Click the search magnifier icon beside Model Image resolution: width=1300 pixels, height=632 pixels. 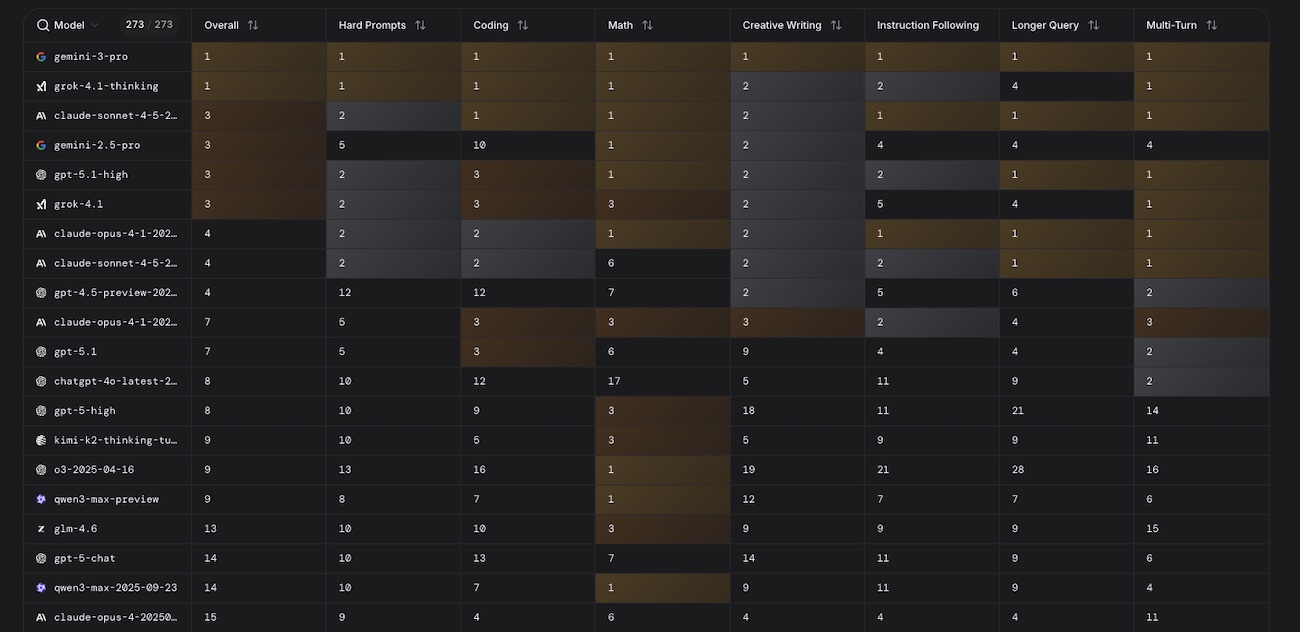pos(43,25)
